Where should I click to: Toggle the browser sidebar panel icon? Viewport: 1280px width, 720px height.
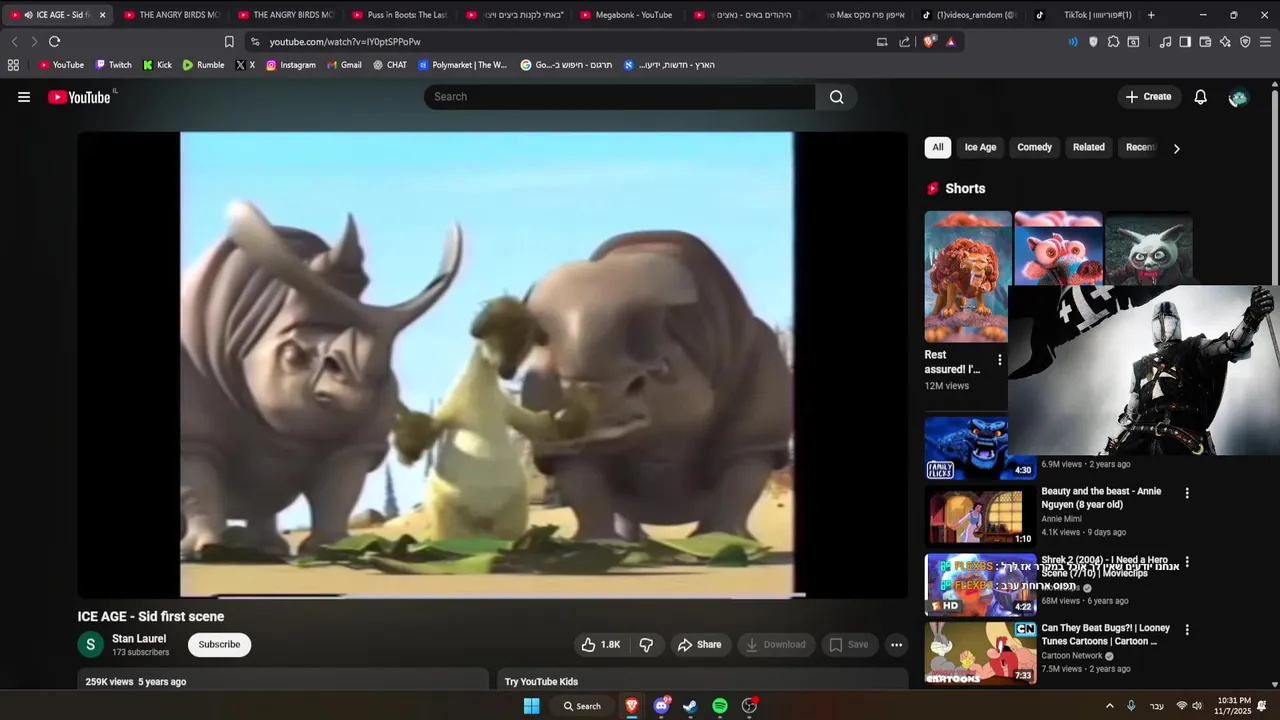pos(1185,42)
